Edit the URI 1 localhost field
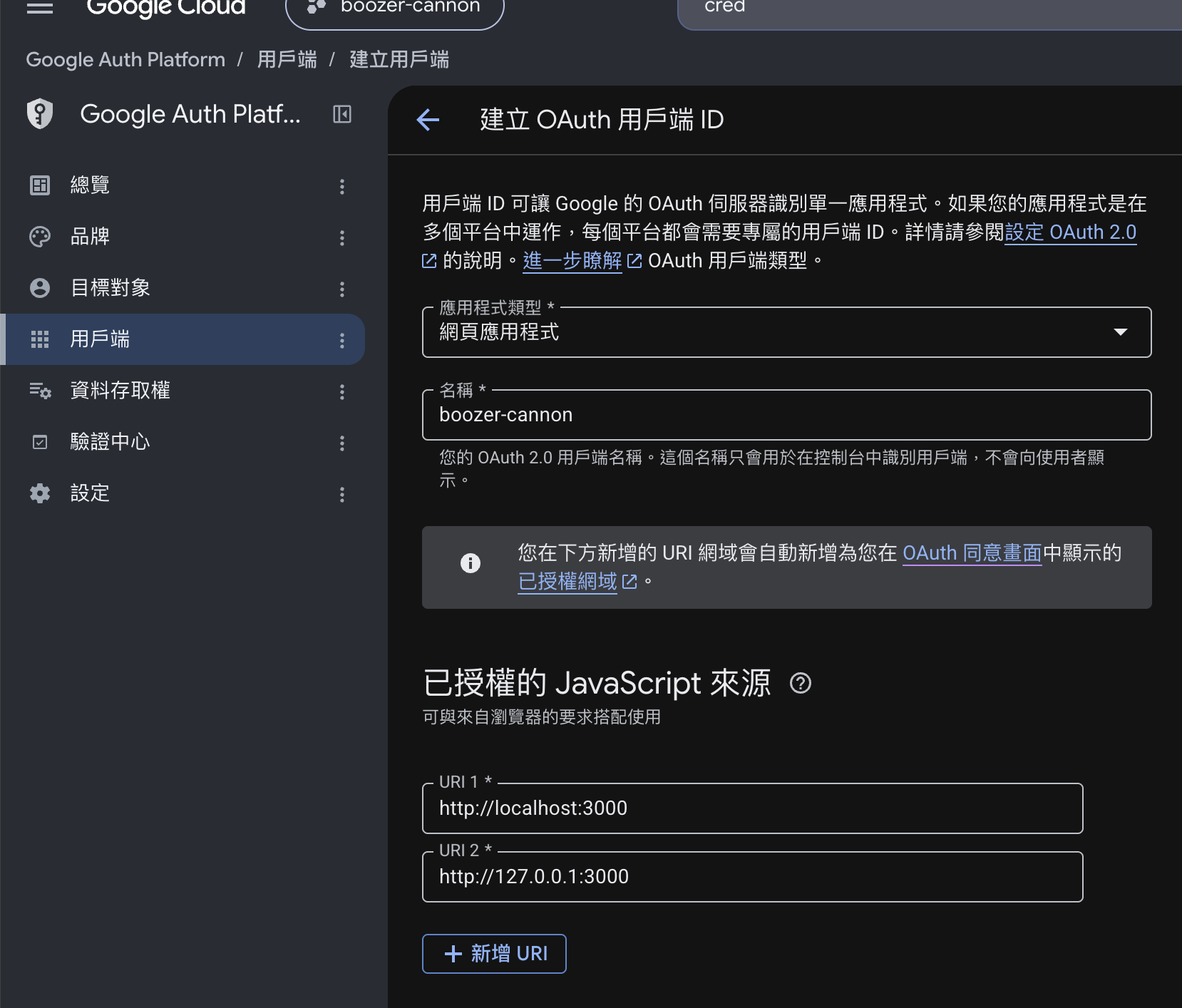The height and width of the screenshot is (1008, 1182). [x=753, y=808]
